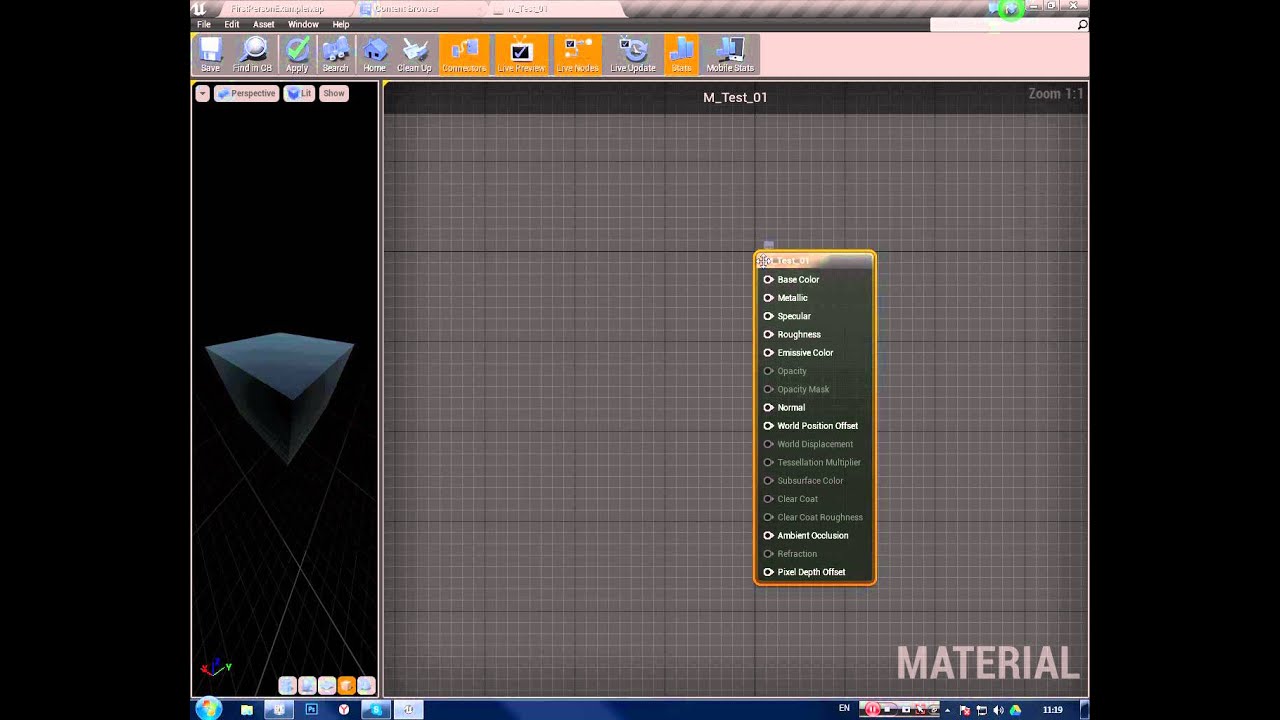Click Find in CB toolbar icon

coord(252,54)
